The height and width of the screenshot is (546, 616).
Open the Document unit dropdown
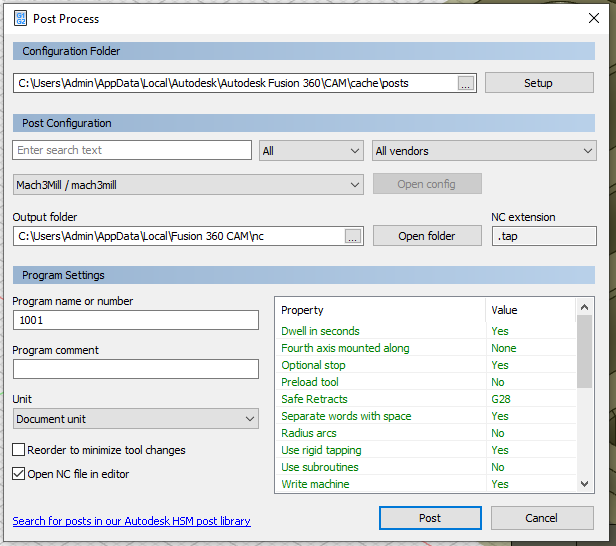(136, 419)
